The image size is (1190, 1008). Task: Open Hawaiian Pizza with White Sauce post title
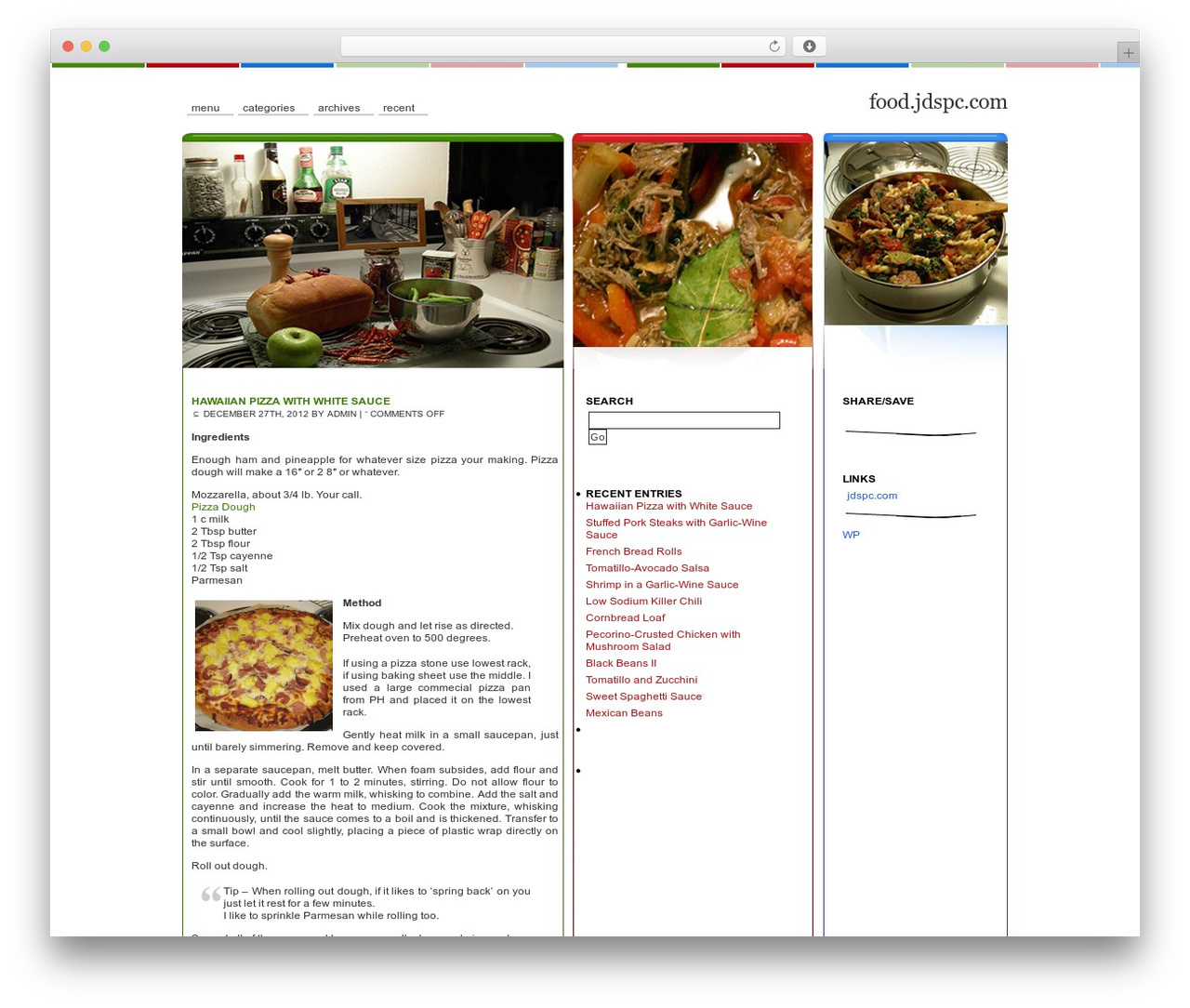(291, 401)
